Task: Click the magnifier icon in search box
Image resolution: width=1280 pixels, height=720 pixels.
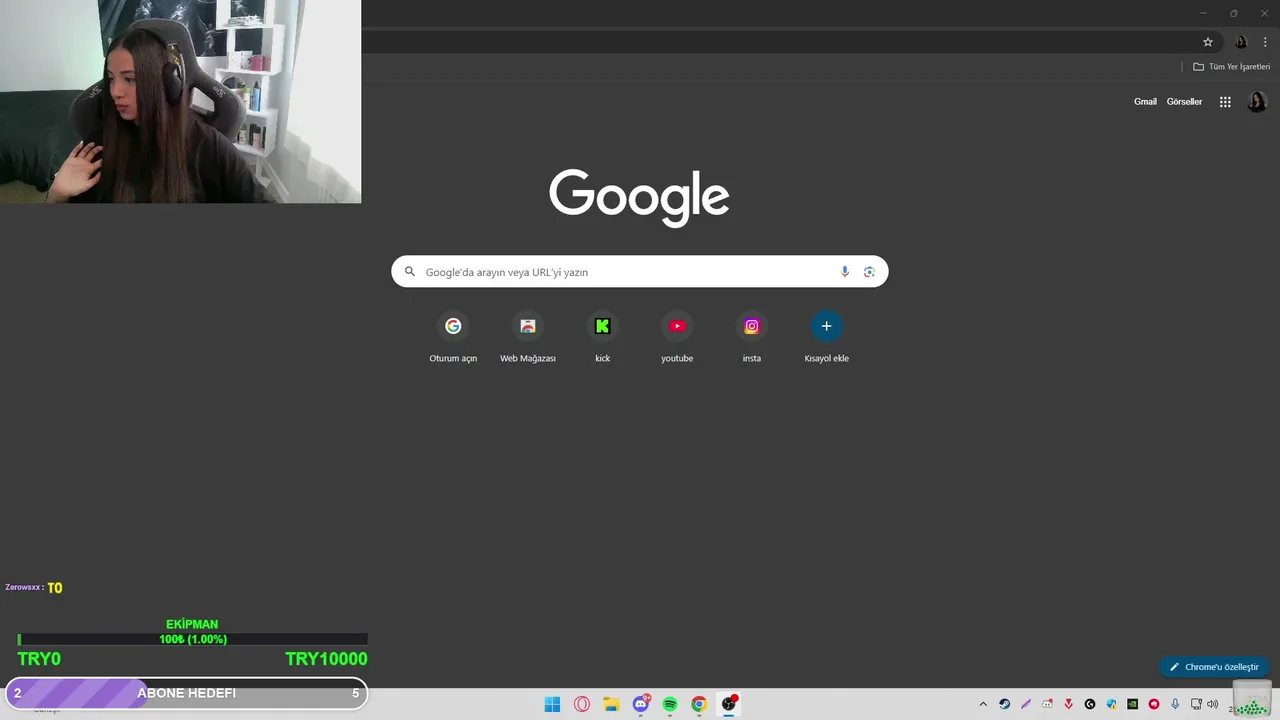Action: (x=409, y=272)
